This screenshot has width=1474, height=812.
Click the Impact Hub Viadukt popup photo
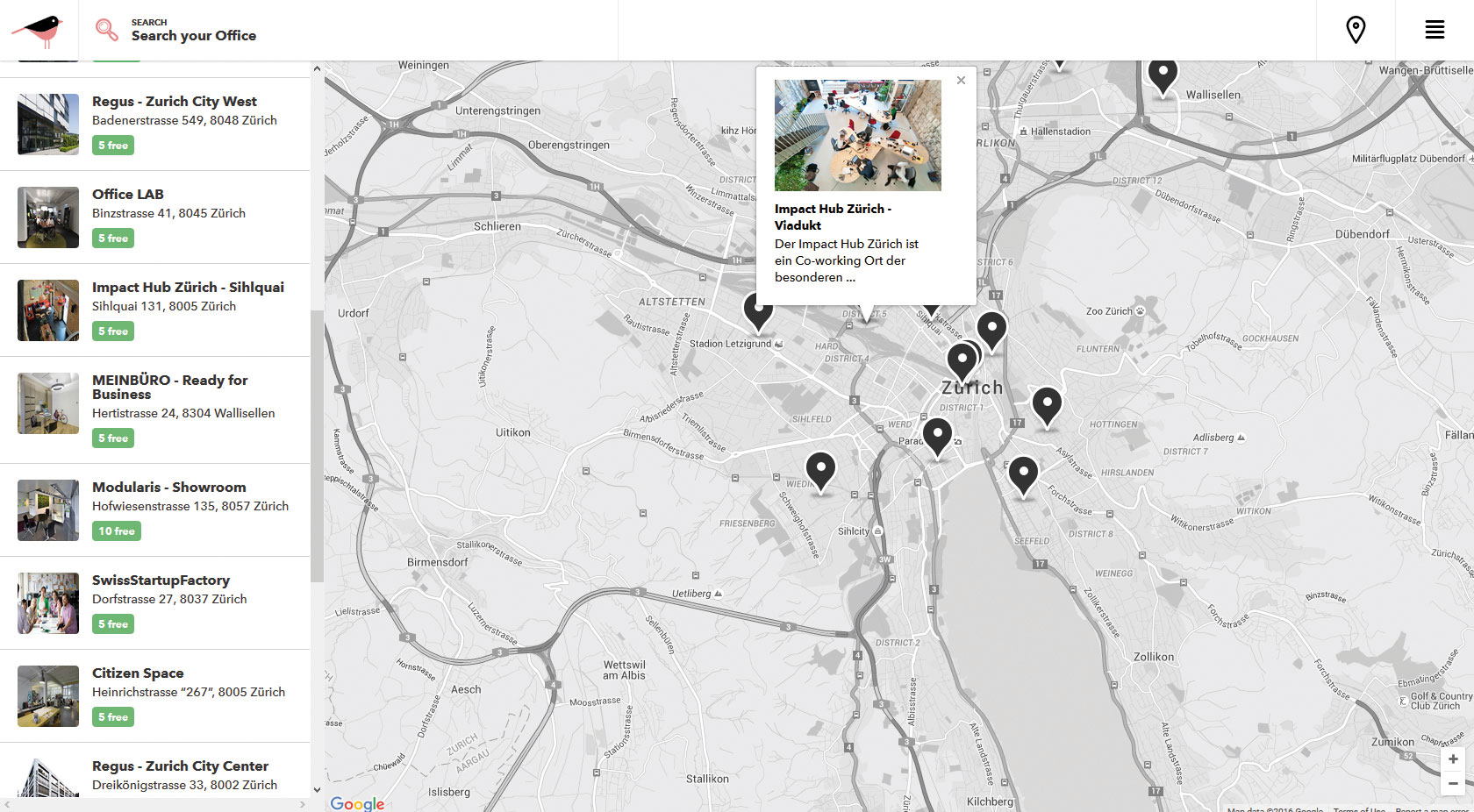click(857, 135)
